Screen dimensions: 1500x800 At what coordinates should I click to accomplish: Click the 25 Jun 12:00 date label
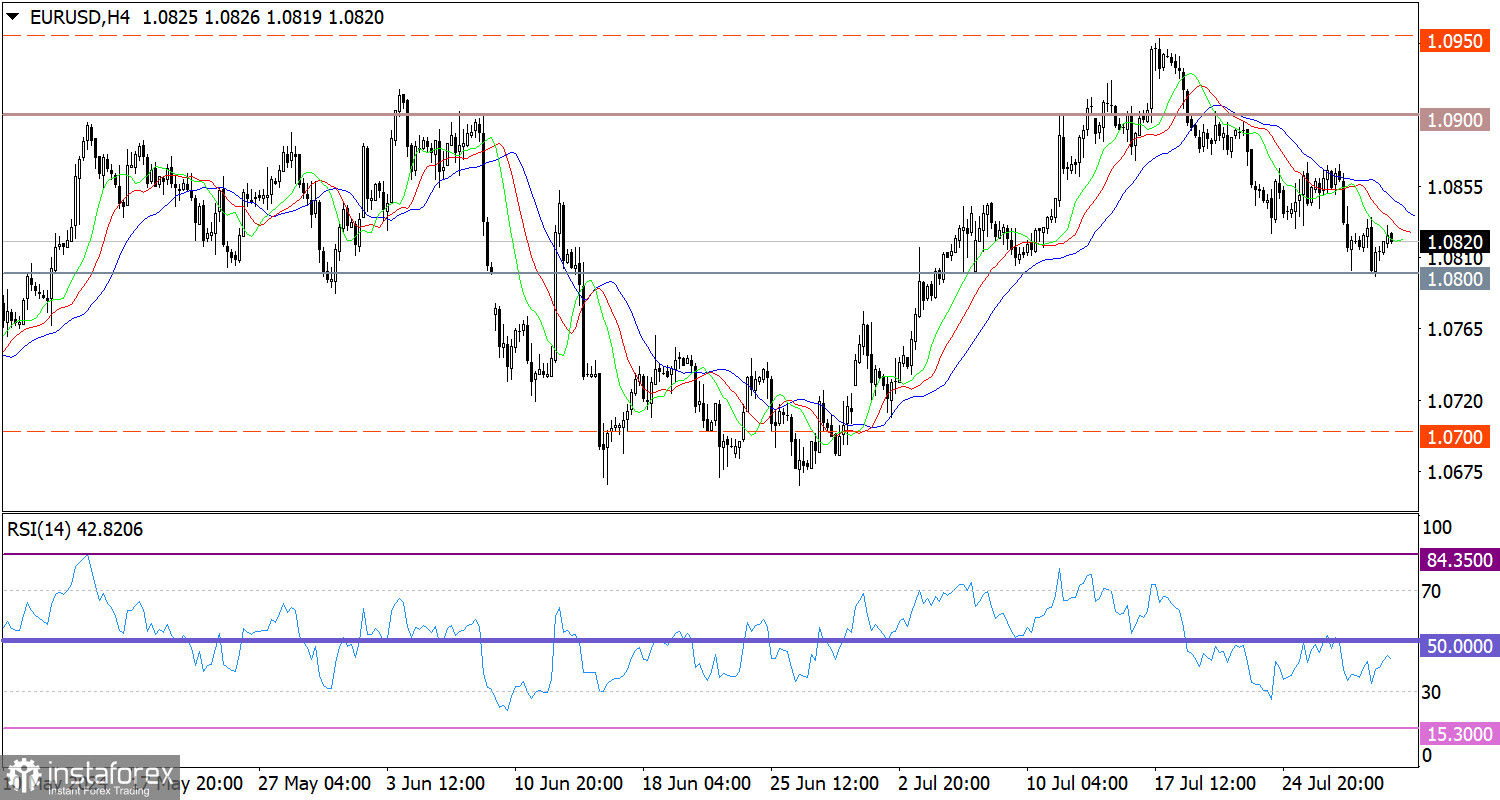click(x=825, y=783)
